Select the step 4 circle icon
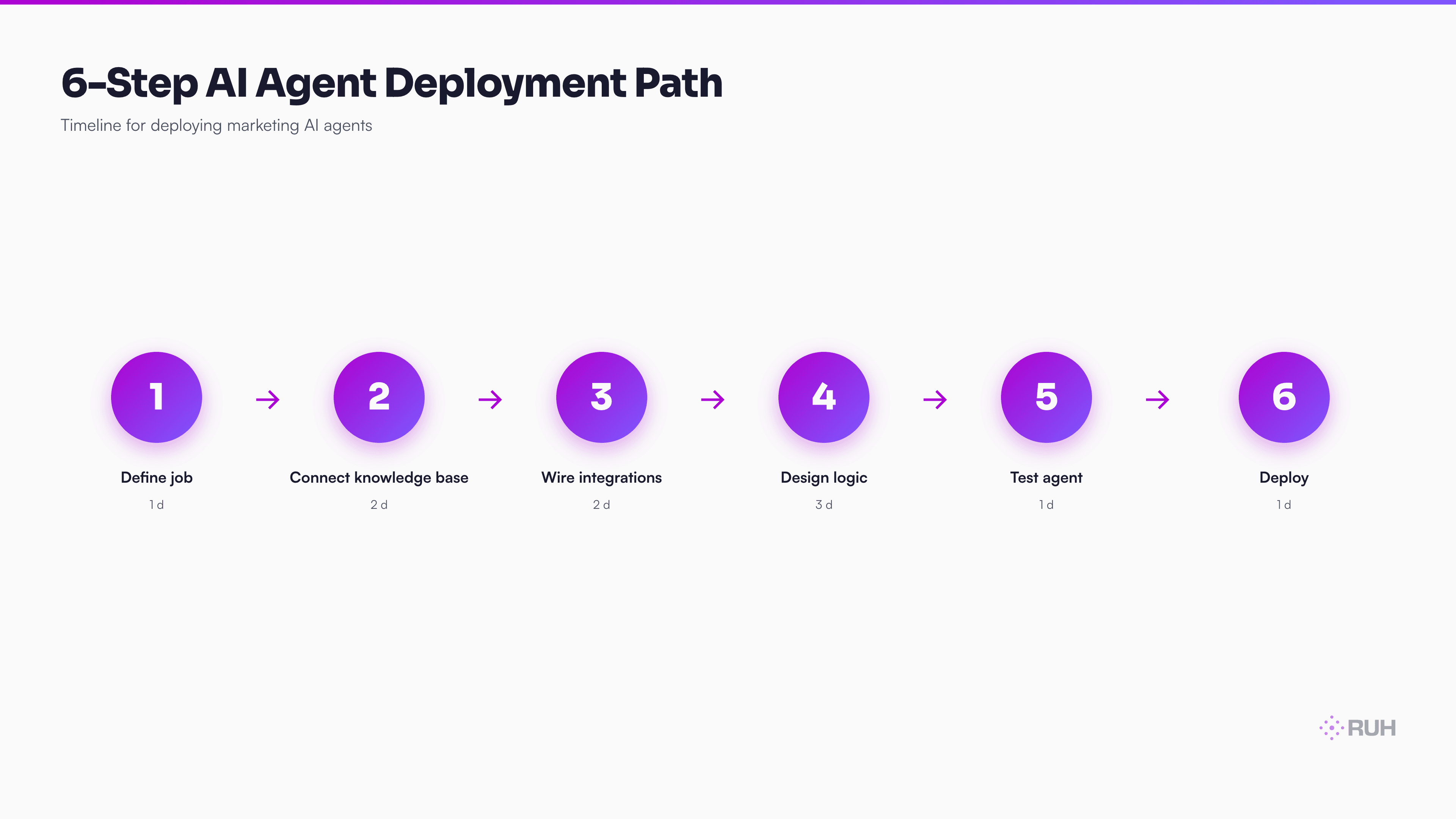 (x=824, y=397)
